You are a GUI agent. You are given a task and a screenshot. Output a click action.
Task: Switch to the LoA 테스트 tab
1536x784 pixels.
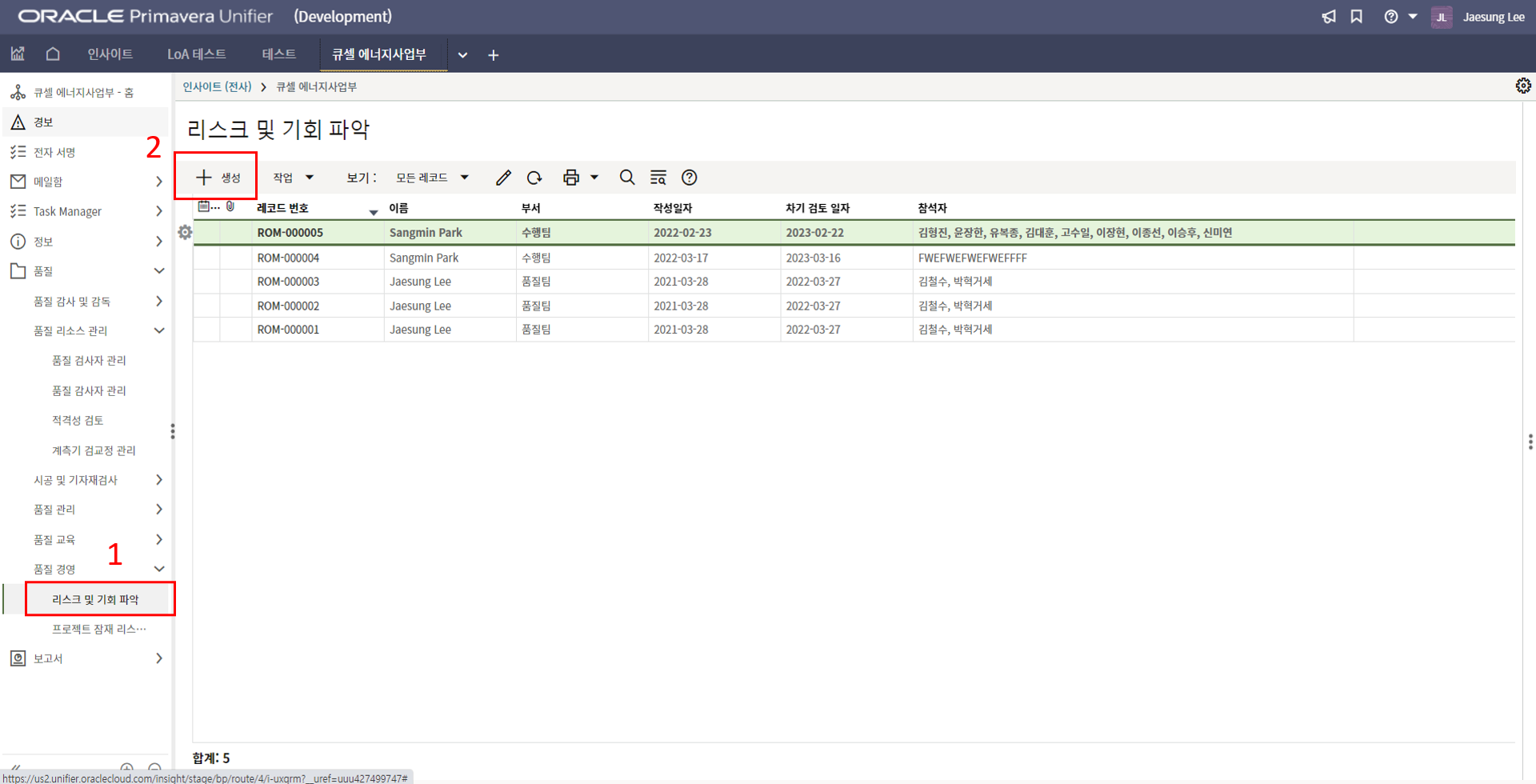click(196, 54)
